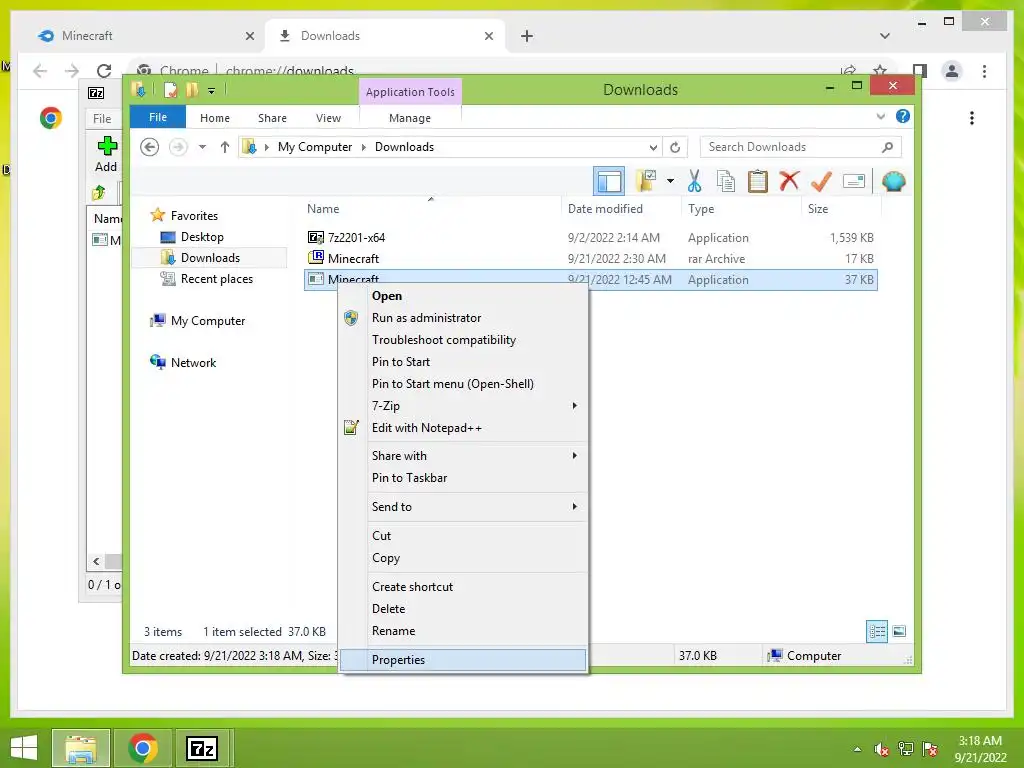Expand the address bar history dropdown
This screenshot has width=1024, height=768.
652,148
